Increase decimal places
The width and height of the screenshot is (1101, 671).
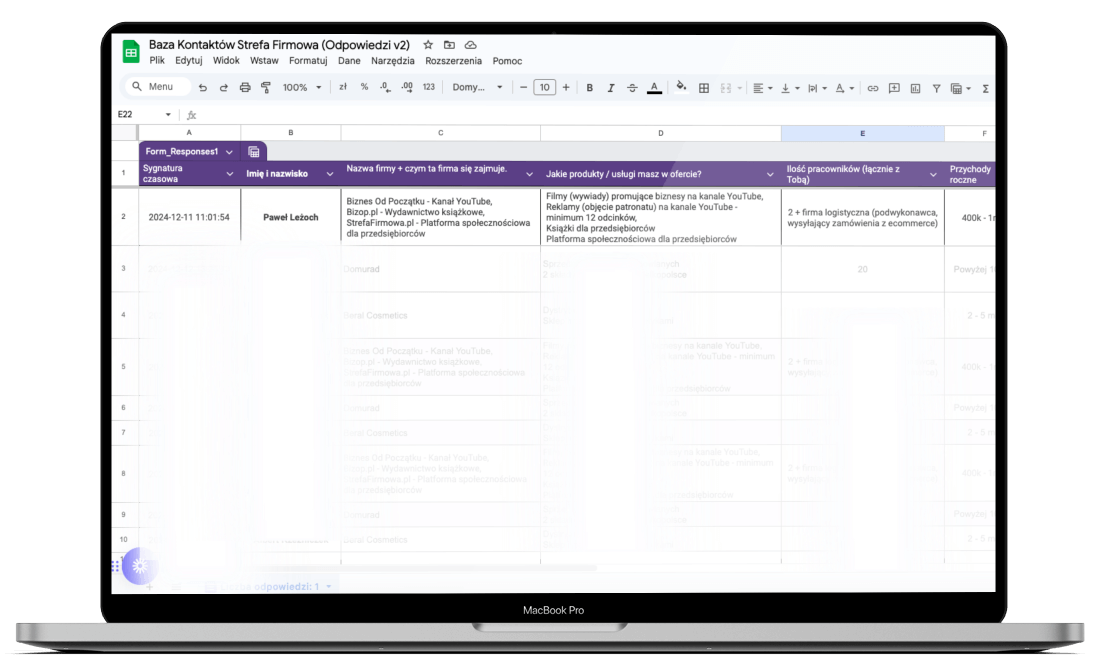click(x=407, y=87)
